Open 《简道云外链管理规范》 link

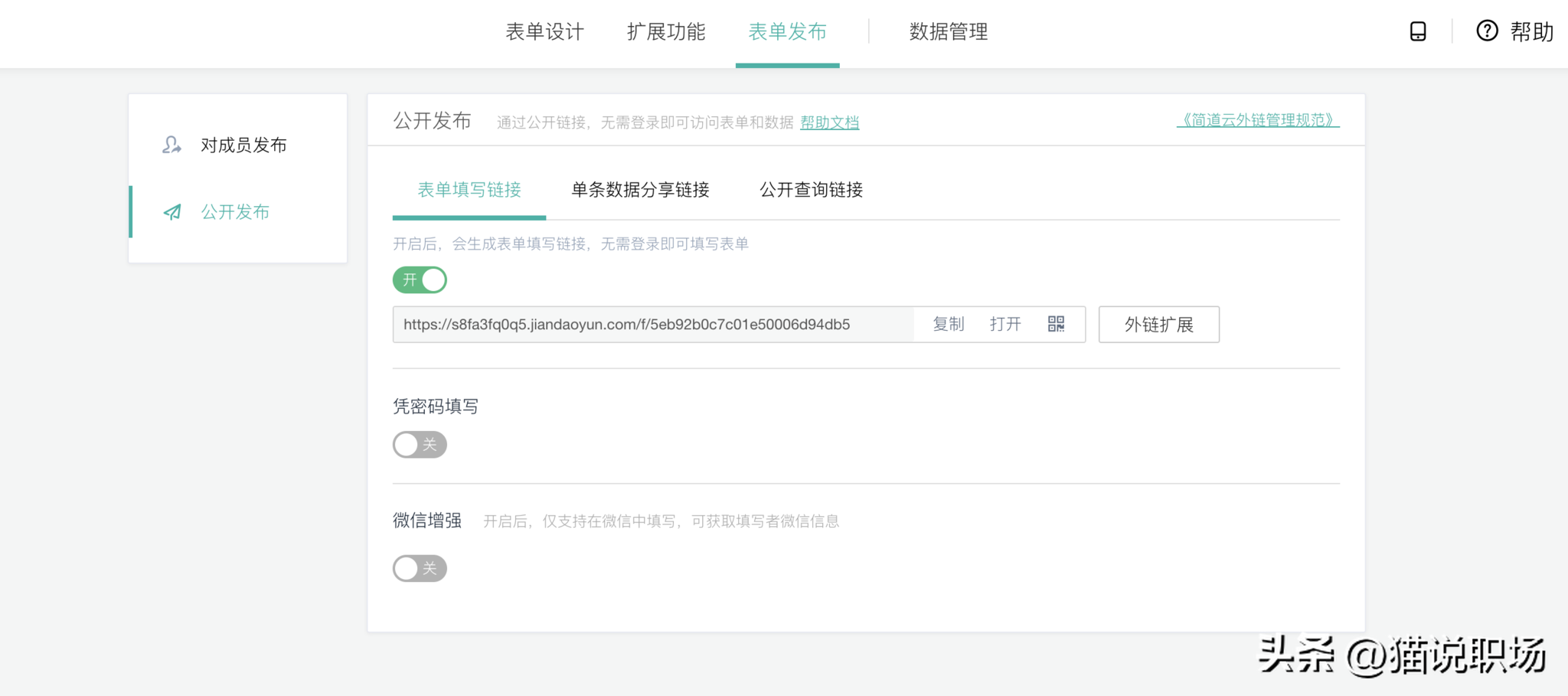(1258, 120)
